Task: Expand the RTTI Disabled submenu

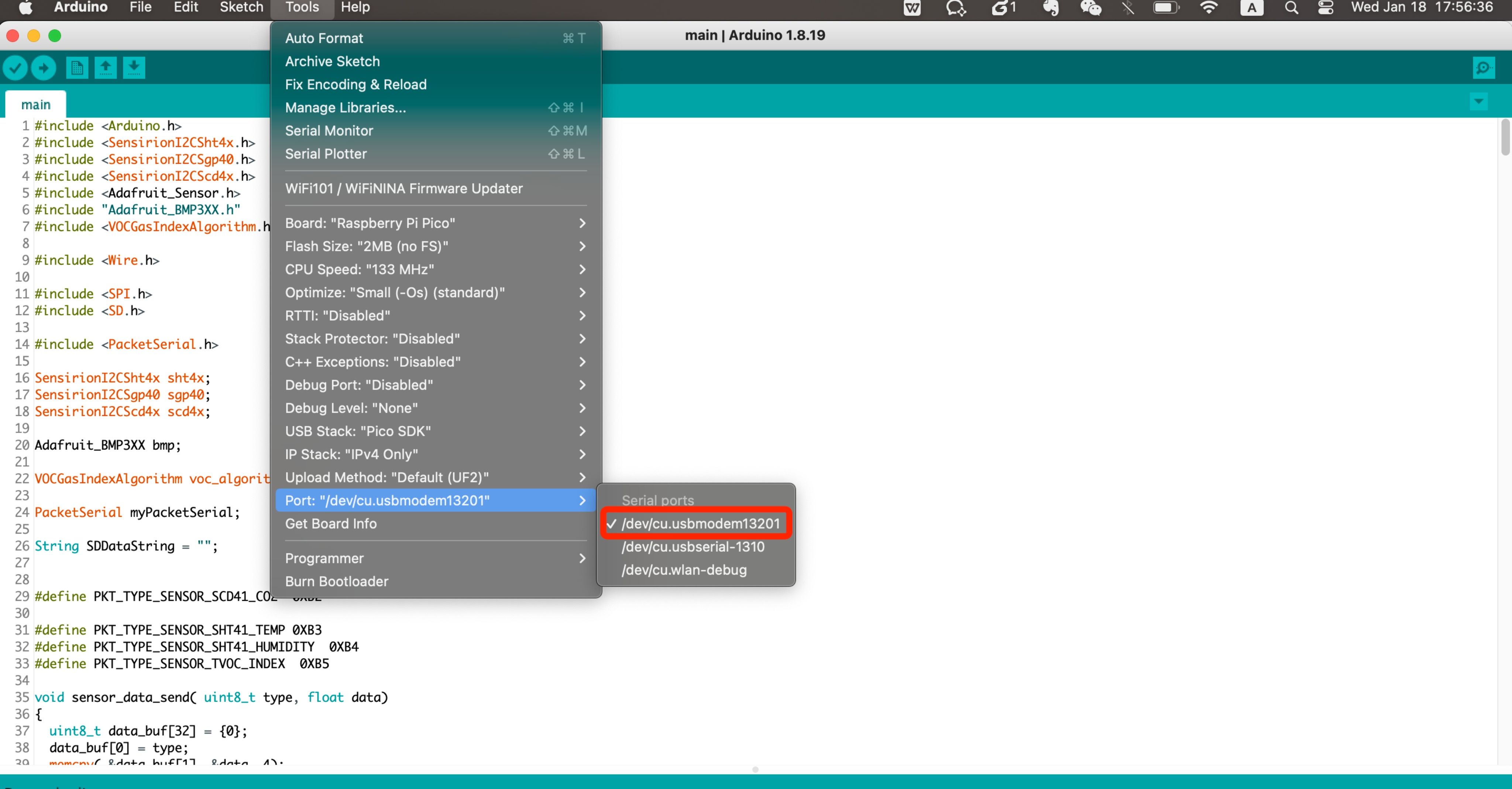Action: [x=436, y=316]
